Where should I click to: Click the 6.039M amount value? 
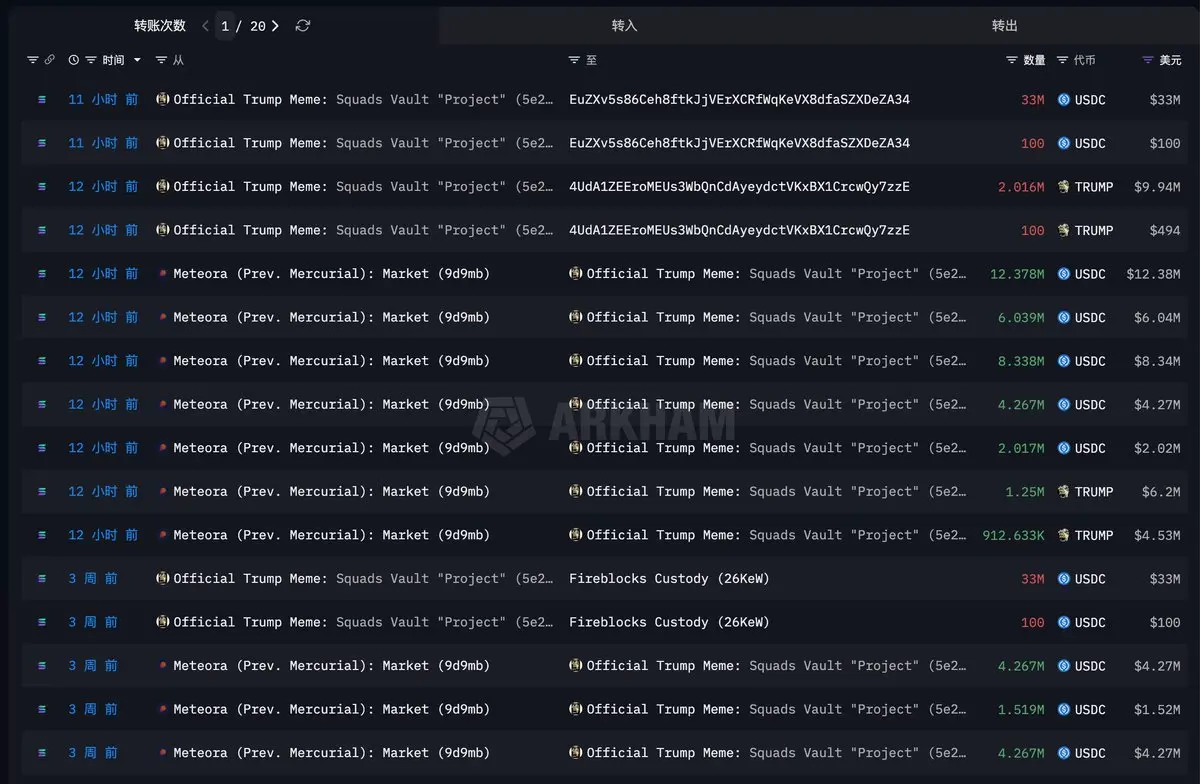(1021, 317)
